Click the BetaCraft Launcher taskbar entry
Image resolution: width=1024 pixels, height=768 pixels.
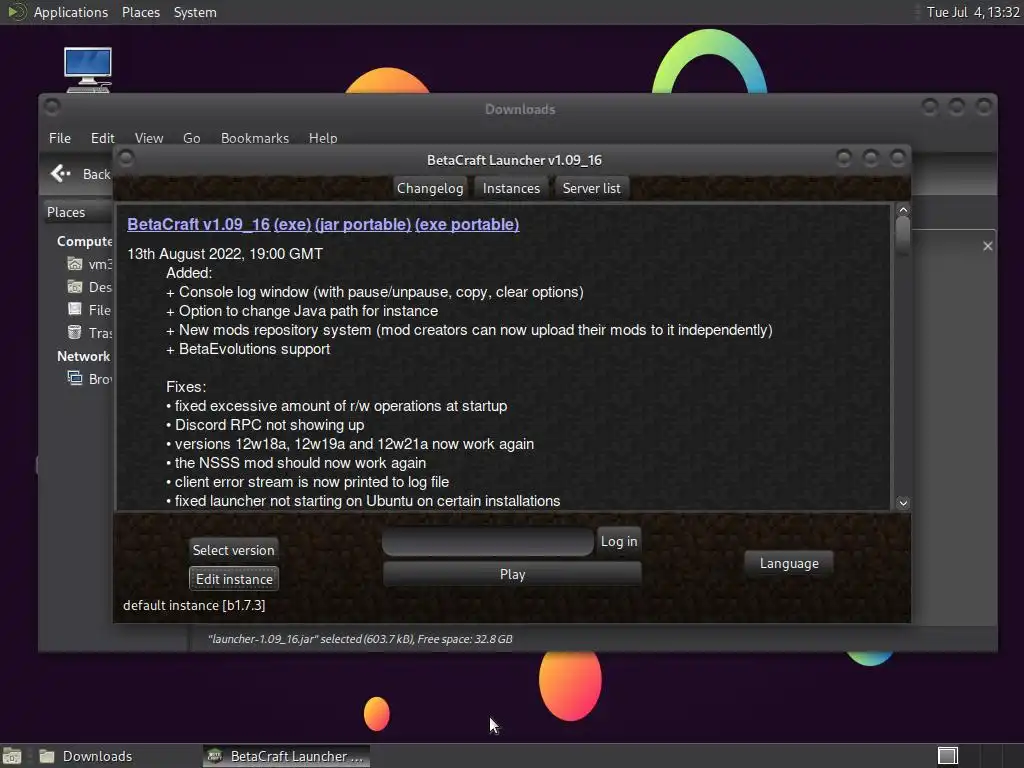click(286, 756)
